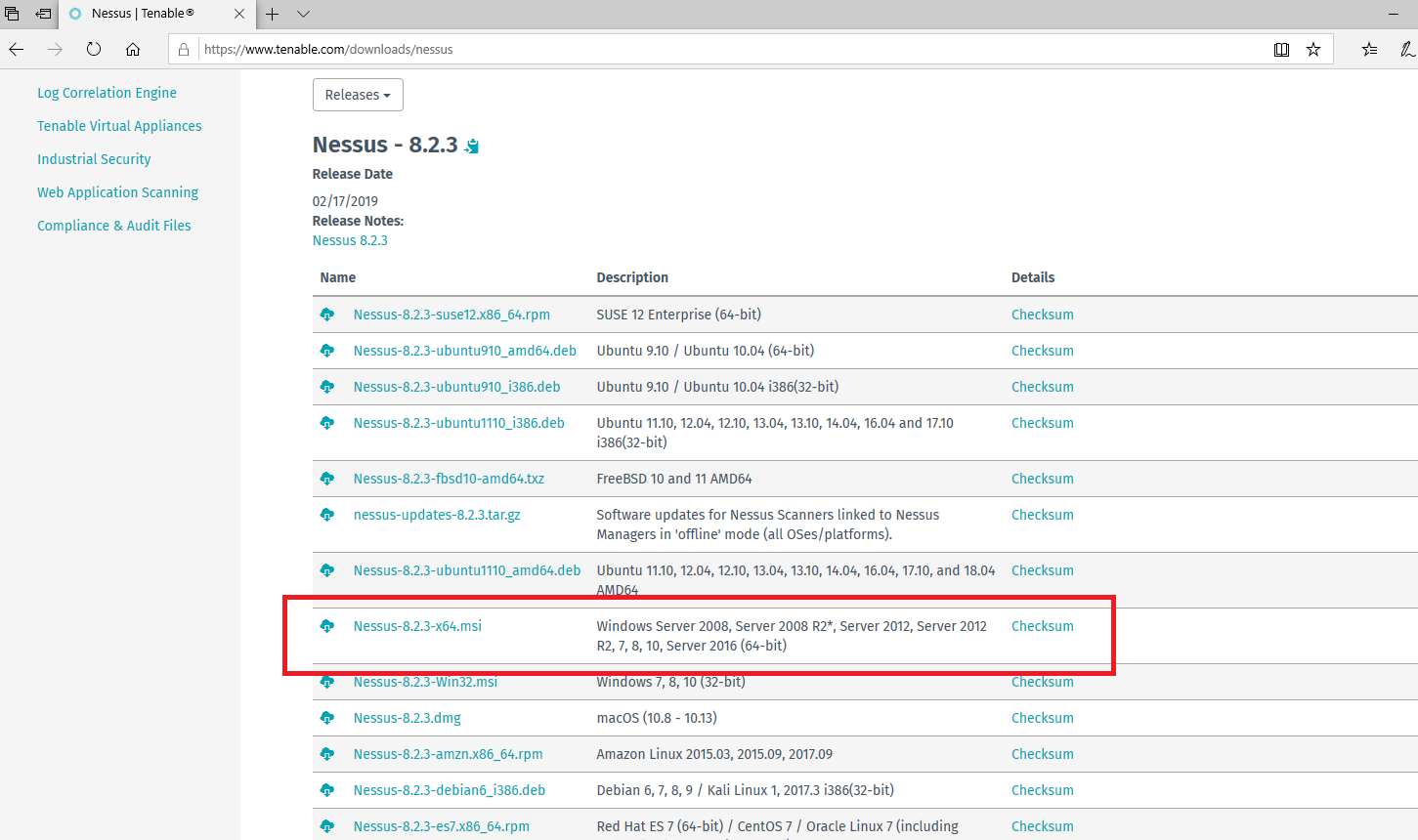
Task: Click the release date 02/17/2019
Action: (x=345, y=201)
